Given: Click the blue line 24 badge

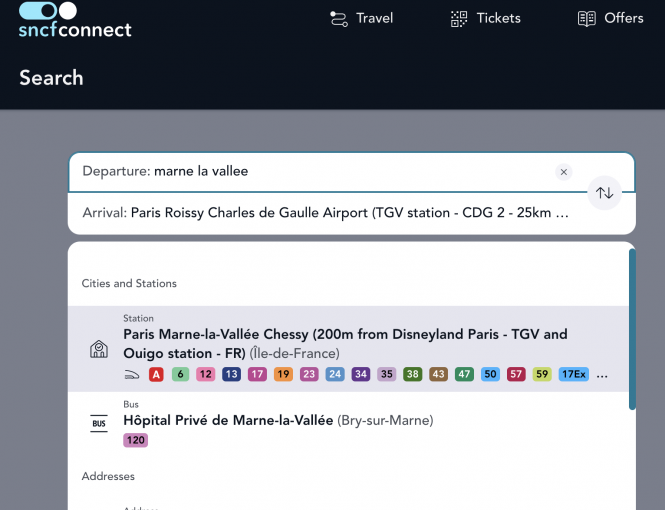Looking at the screenshot, I should [335, 374].
